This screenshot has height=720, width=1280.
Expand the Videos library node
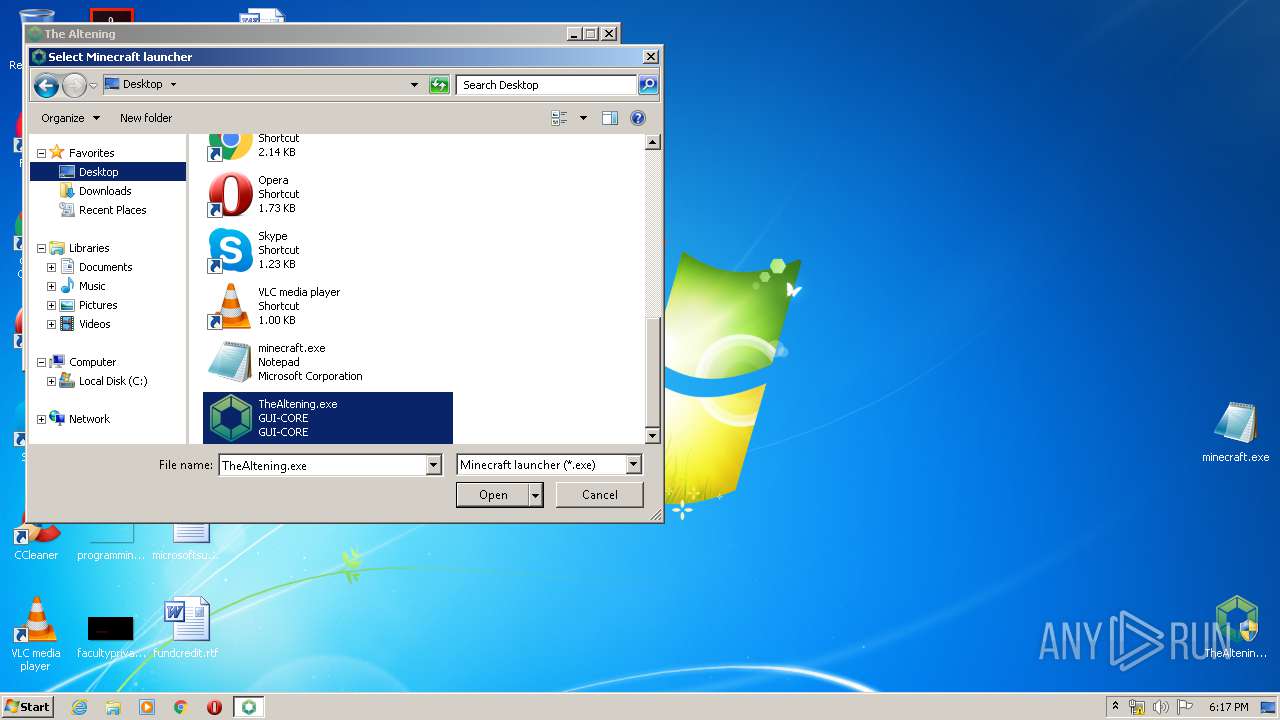51,324
